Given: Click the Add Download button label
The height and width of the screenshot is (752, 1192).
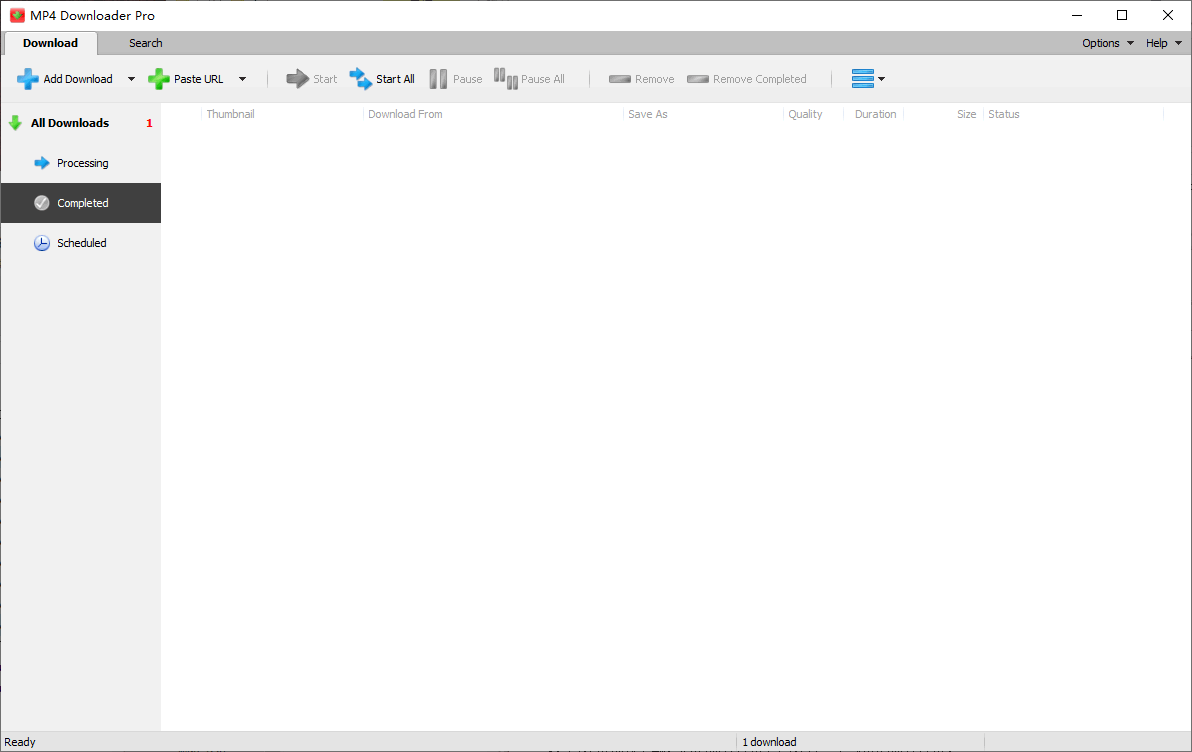Looking at the screenshot, I should click(x=78, y=79).
